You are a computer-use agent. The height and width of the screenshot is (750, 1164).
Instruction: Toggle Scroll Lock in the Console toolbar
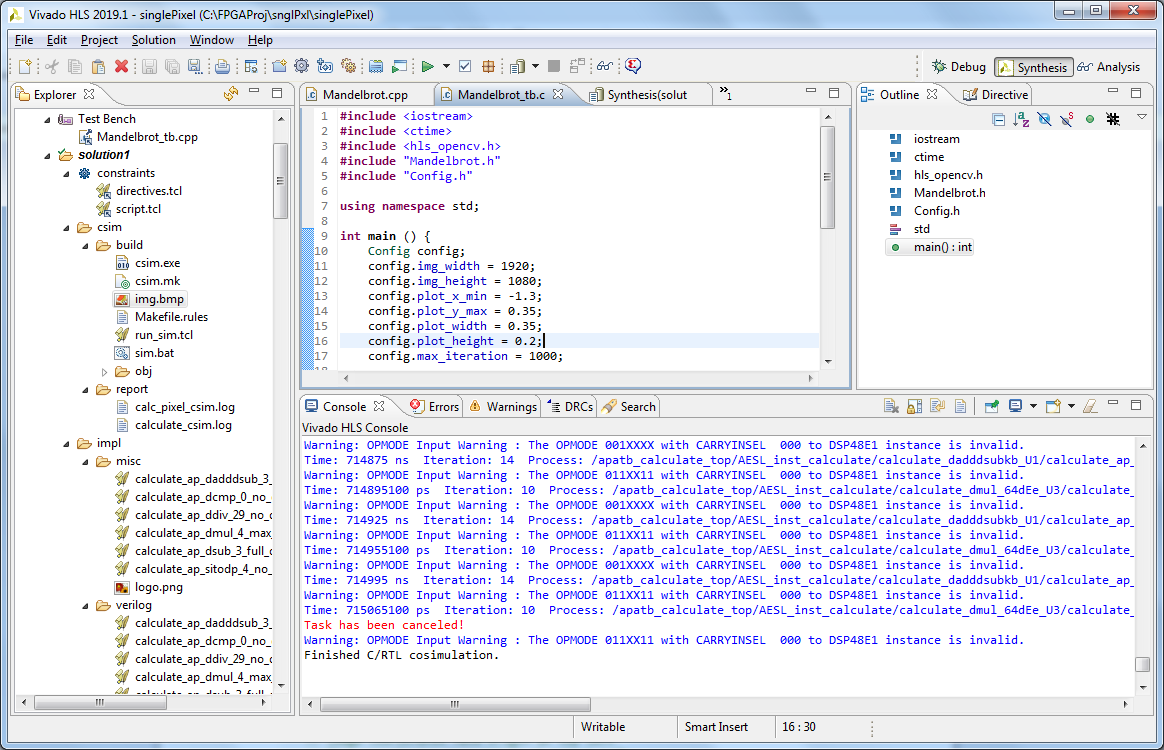click(914, 406)
